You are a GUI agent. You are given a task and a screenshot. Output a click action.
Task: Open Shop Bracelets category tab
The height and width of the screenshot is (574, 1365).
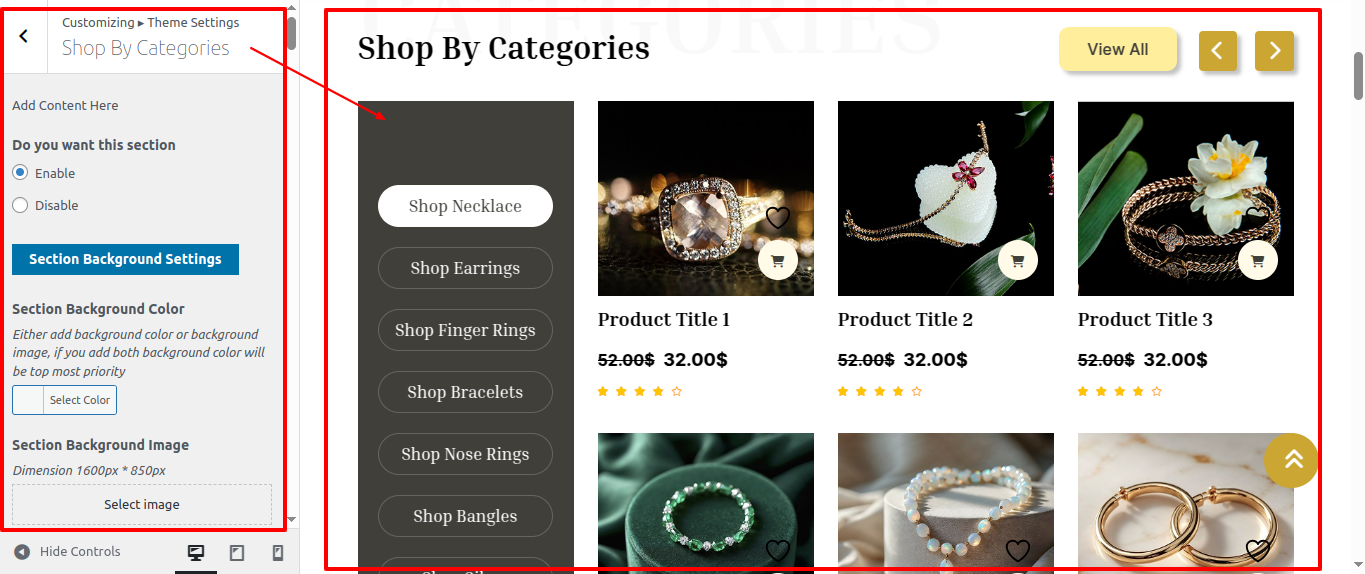[465, 392]
